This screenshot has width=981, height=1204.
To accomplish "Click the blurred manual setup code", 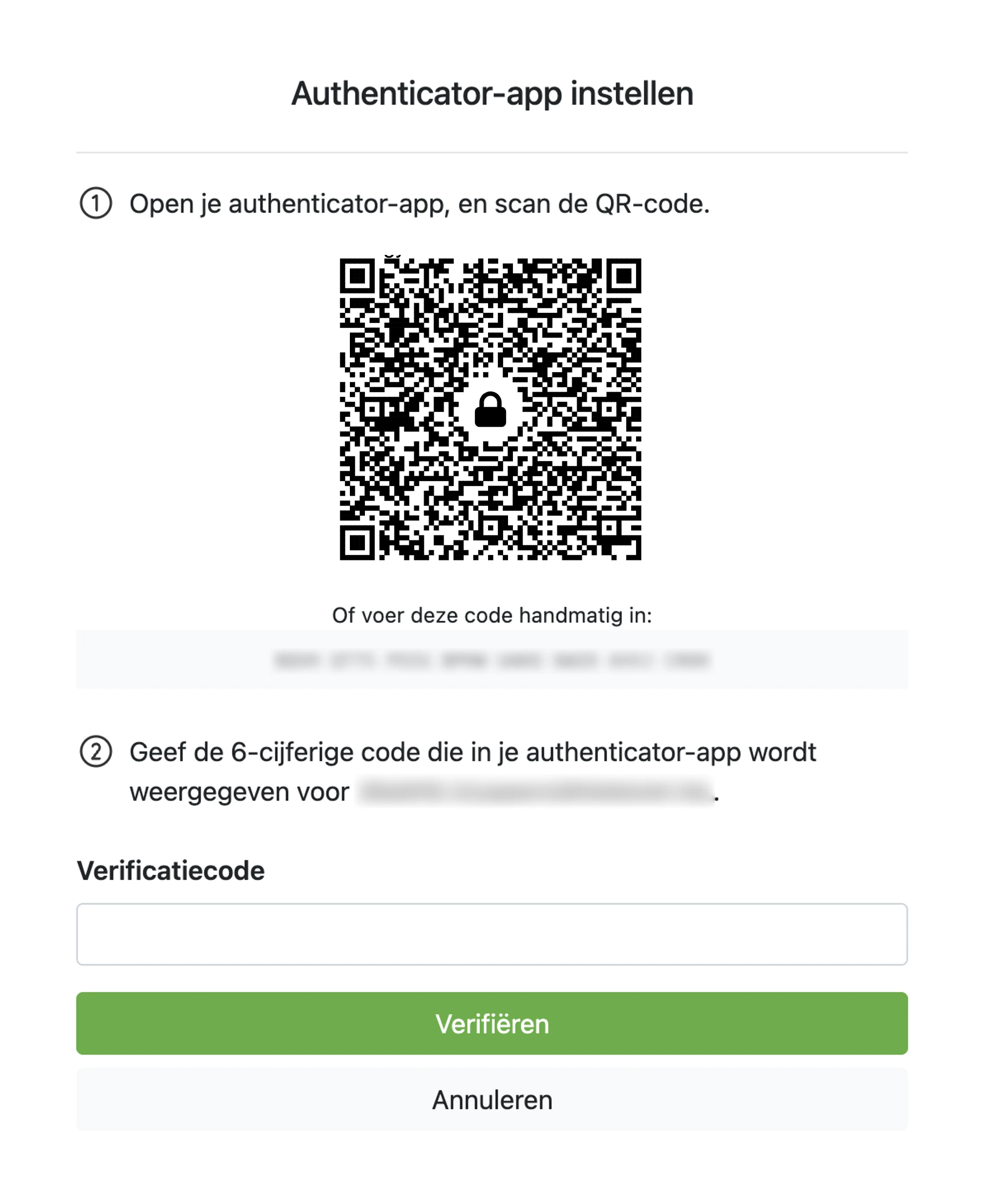I will [x=491, y=660].
